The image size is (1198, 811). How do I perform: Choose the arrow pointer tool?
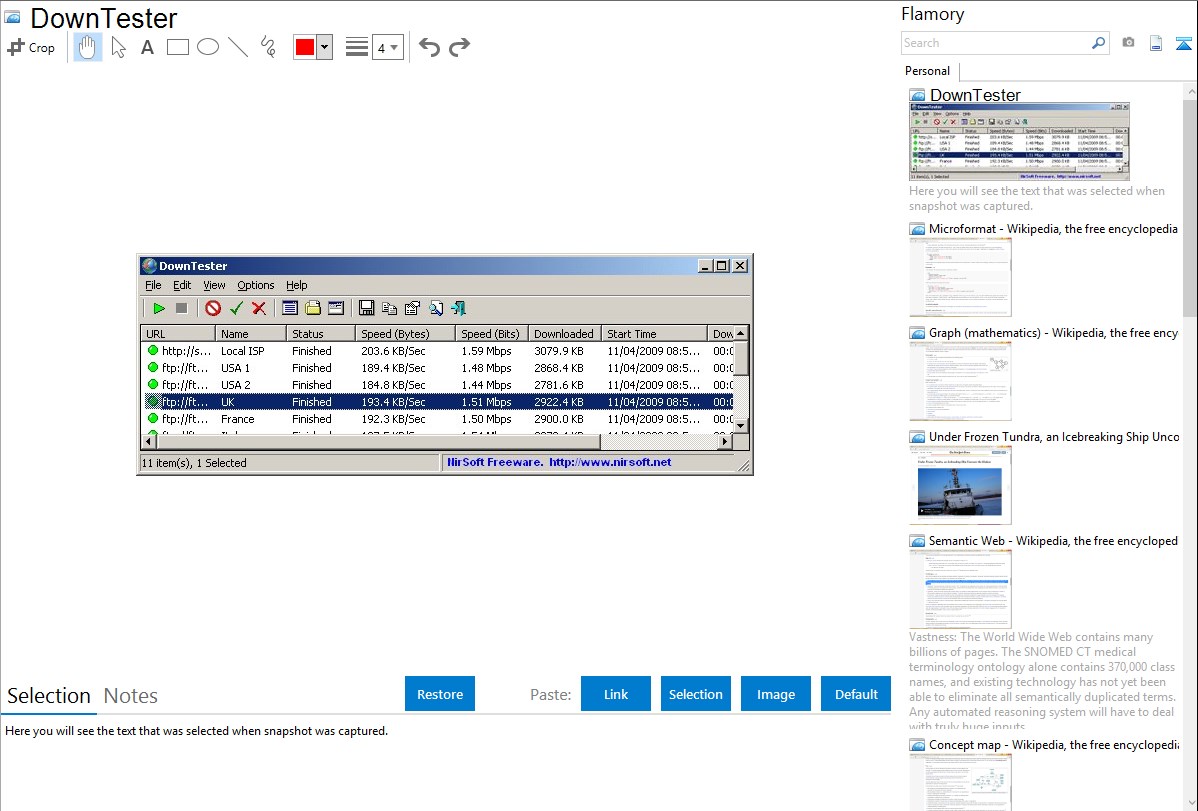coord(118,47)
